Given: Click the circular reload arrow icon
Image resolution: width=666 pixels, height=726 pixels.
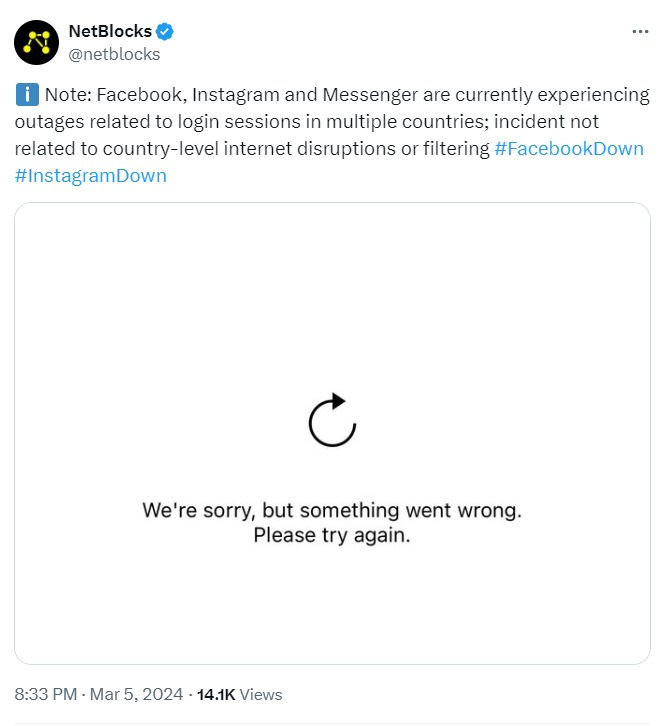Looking at the screenshot, I should point(333,419).
